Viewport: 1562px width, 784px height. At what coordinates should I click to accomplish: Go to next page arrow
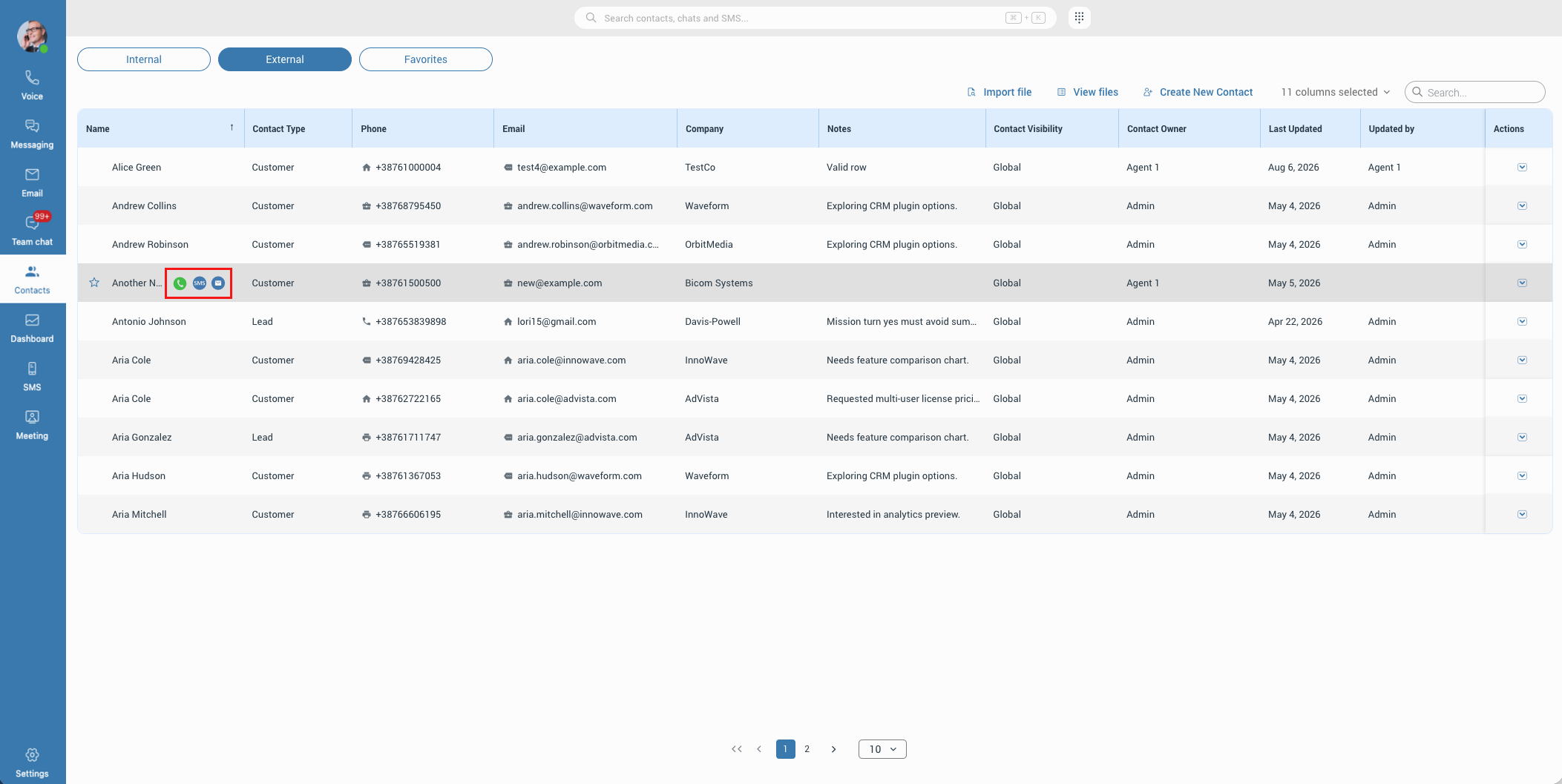833,749
